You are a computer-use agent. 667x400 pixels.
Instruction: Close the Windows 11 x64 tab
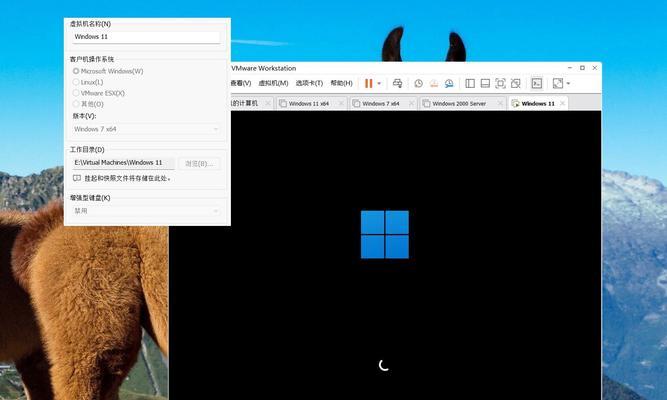(341, 103)
